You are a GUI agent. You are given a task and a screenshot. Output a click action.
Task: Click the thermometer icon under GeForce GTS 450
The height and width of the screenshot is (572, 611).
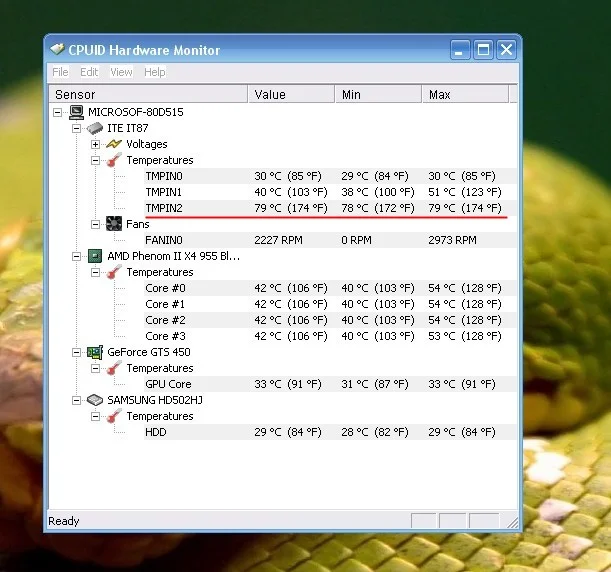coord(114,368)
